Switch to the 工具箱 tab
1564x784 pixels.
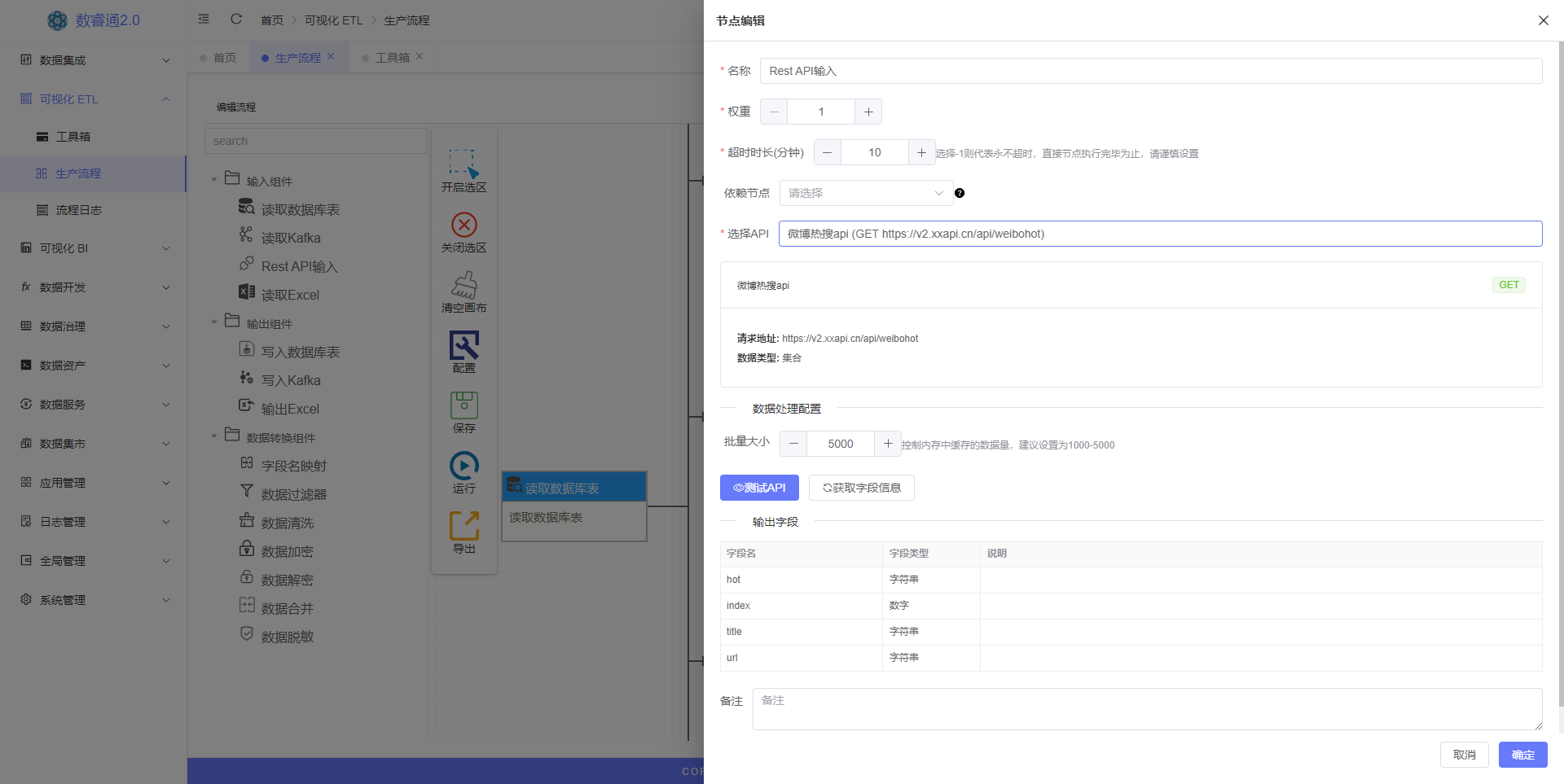(392, 58)
